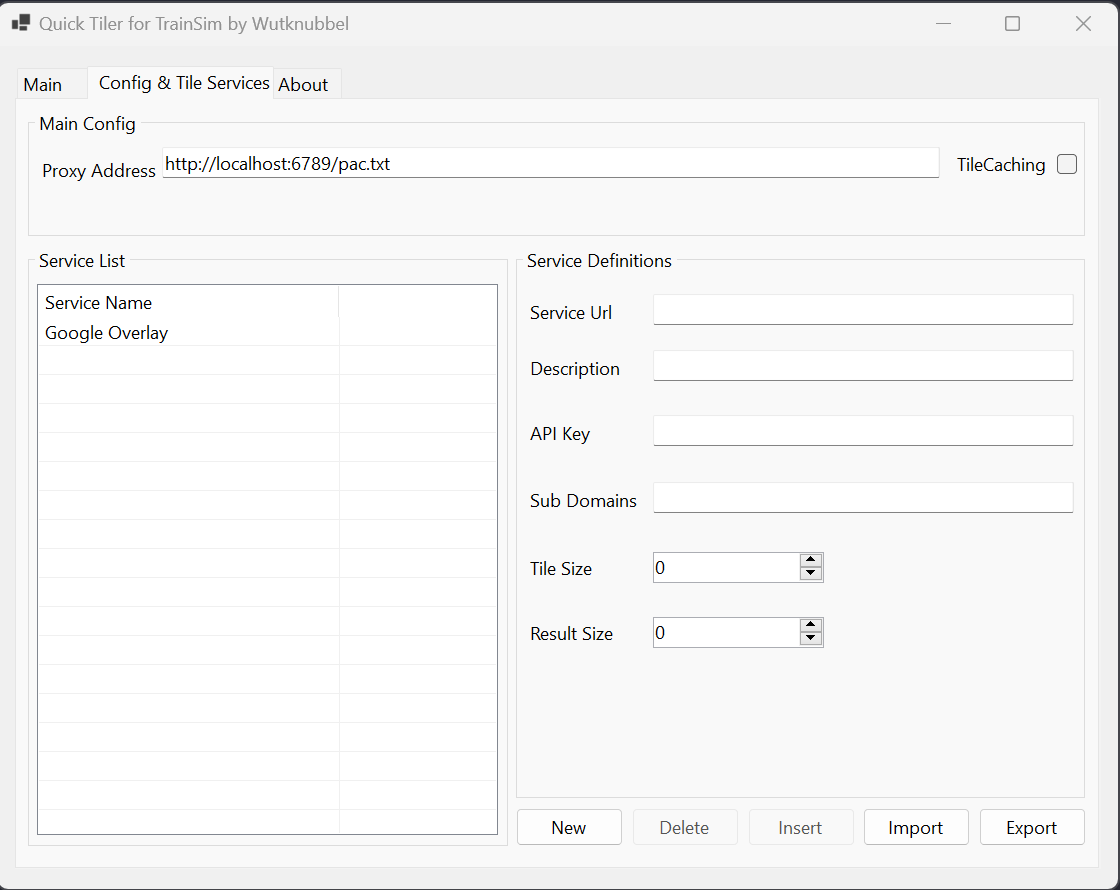Click the Import button
The width and height of the screenshot is (1120, 890).
tap(916, 827)
